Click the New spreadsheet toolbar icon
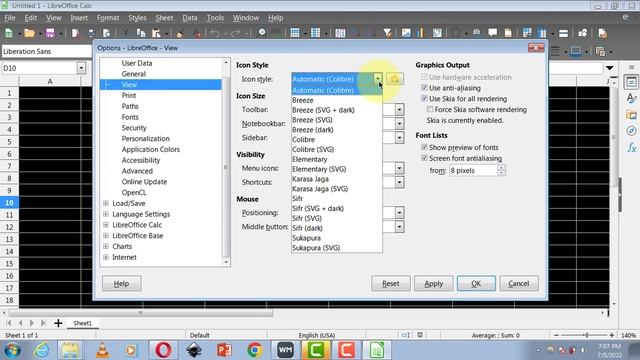This screenshot has width=640, height=360. click(9, 33)
